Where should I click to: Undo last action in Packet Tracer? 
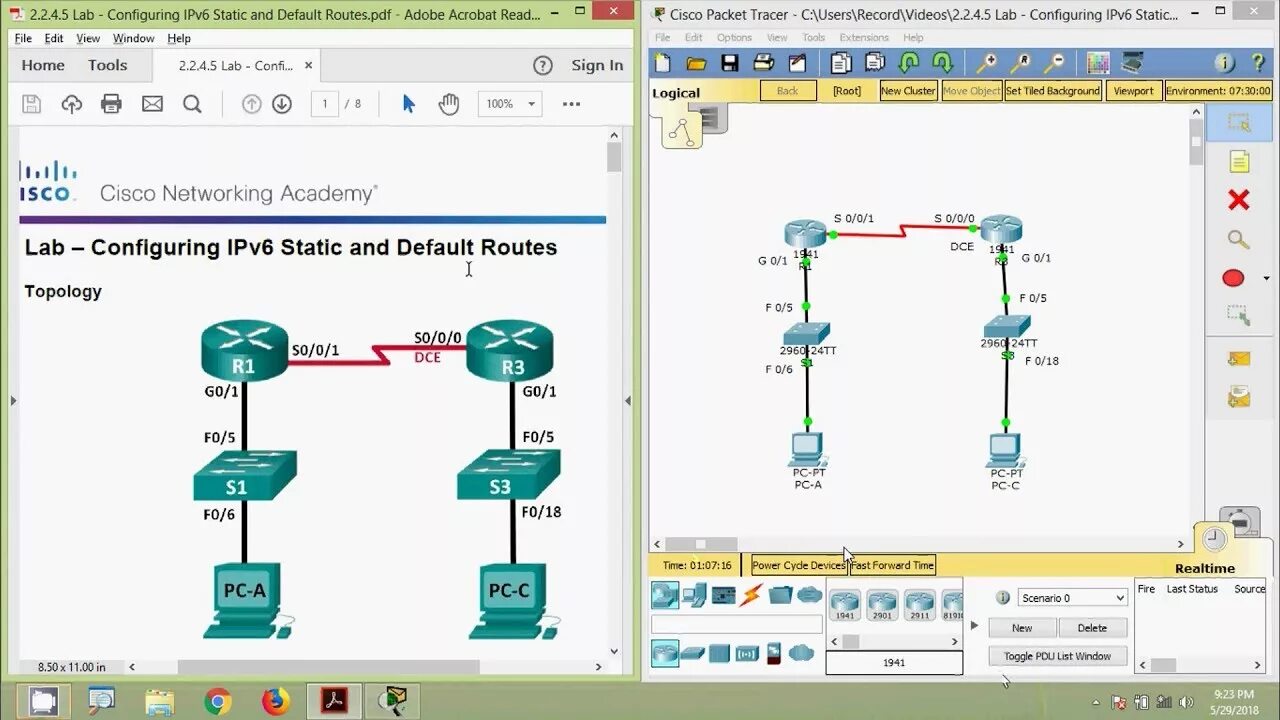click(909, 63)
